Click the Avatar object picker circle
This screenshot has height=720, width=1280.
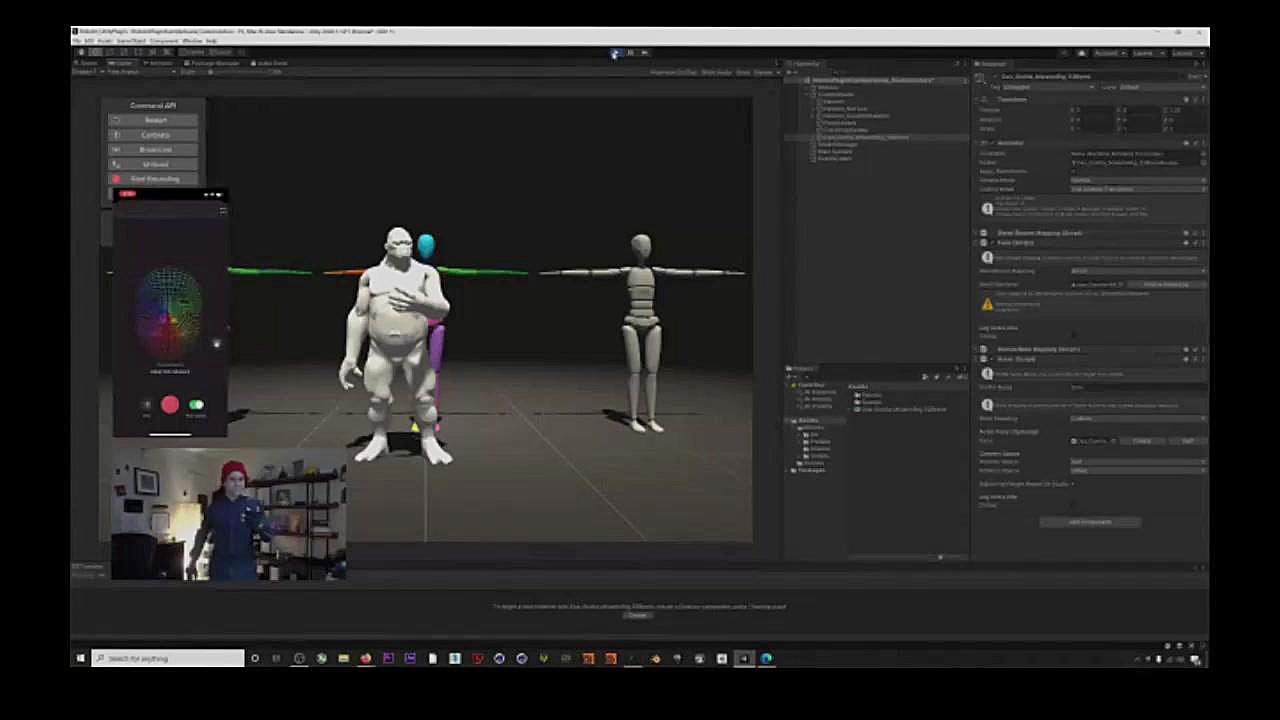pos(1203,162)
